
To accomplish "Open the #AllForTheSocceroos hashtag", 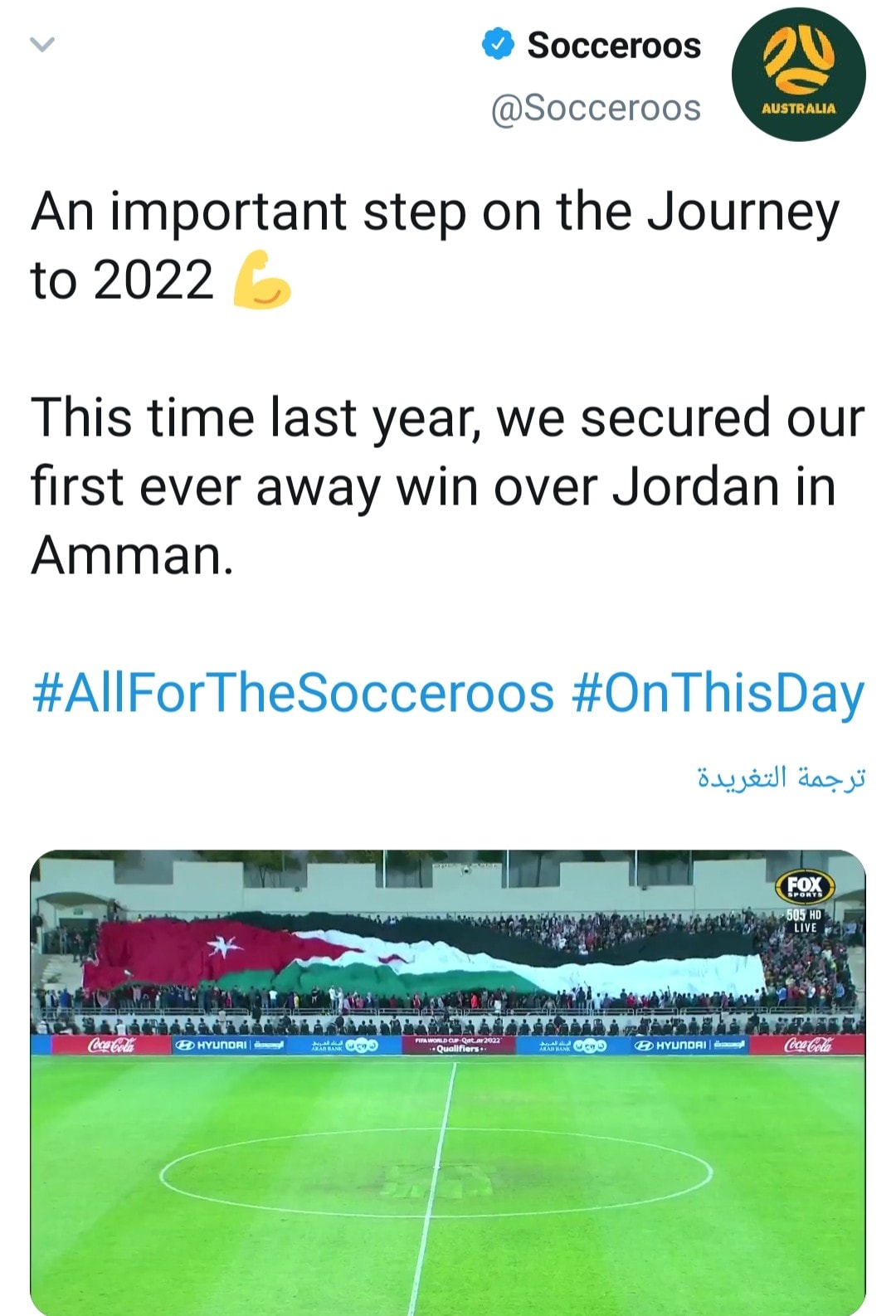I will tap(293, 693).
